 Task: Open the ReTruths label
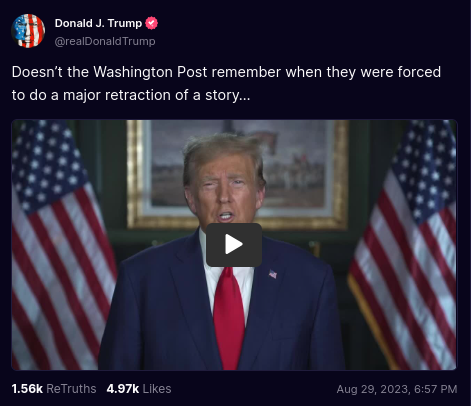tap(71, 389)
